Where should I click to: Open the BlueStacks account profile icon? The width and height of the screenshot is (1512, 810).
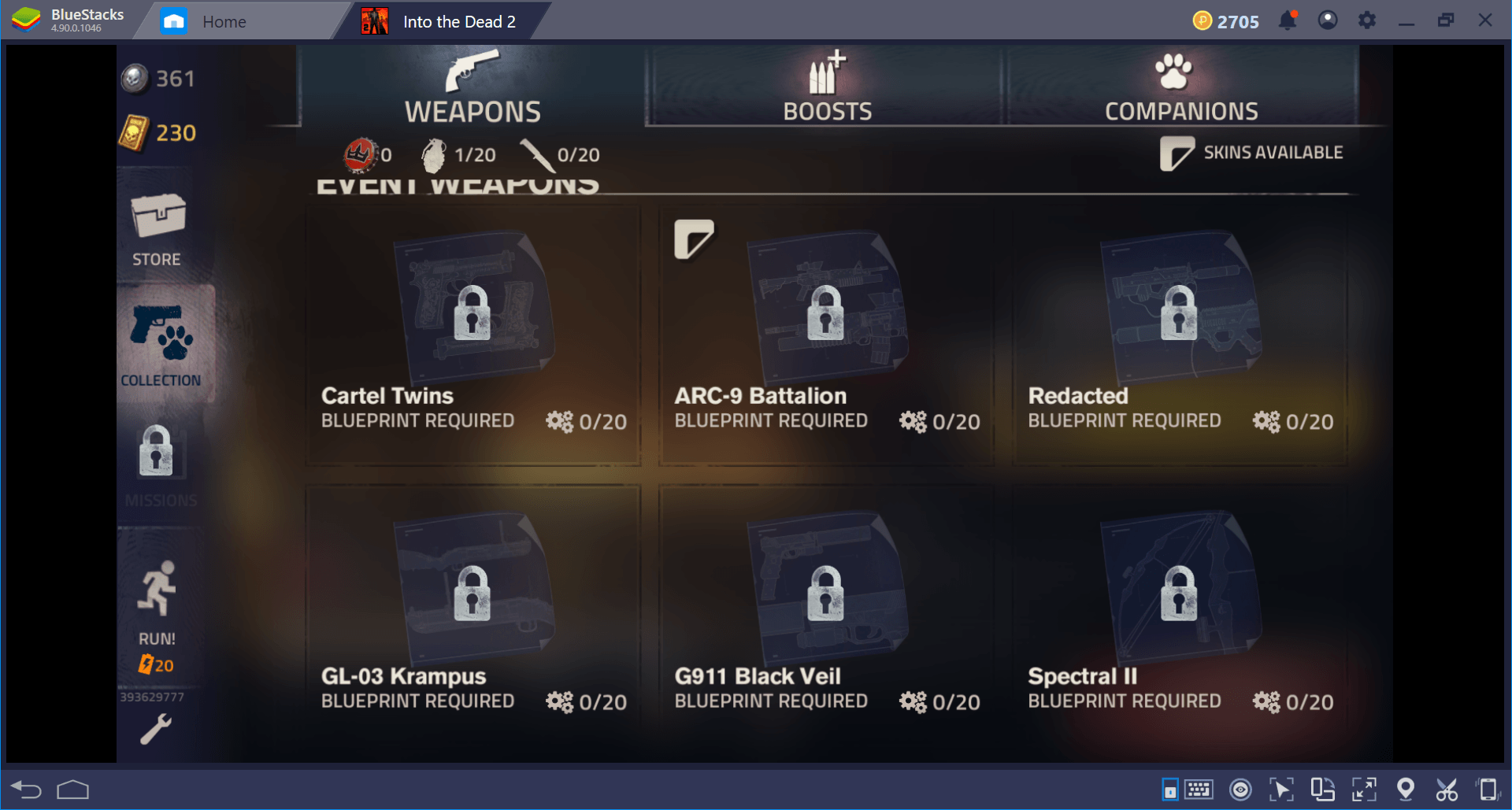pyautogui.click(x=1328, y=20)
